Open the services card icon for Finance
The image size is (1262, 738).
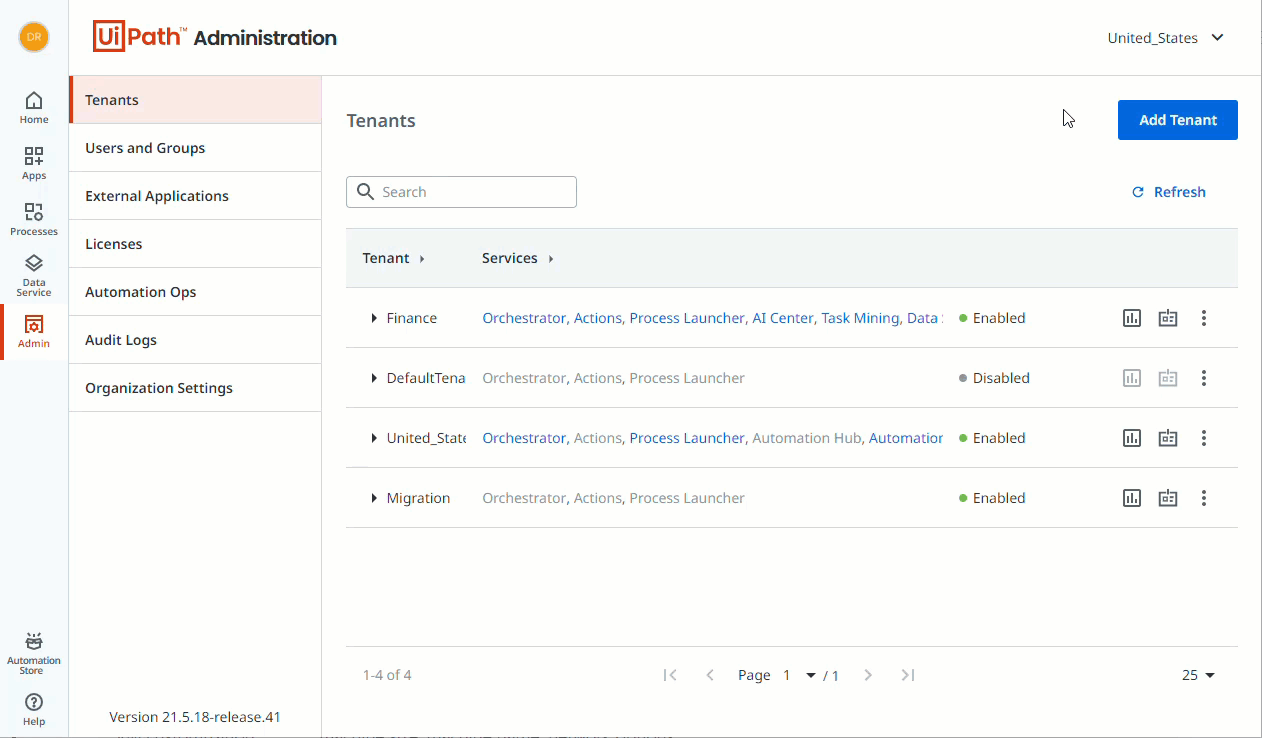[x=1168, y=318]
